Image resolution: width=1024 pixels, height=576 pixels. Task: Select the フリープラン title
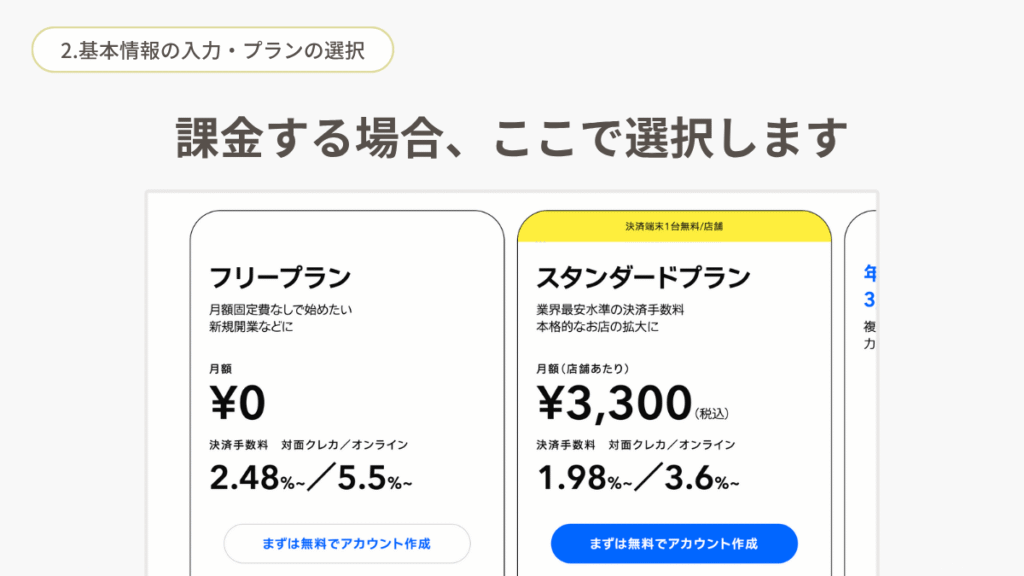point(280,276)
